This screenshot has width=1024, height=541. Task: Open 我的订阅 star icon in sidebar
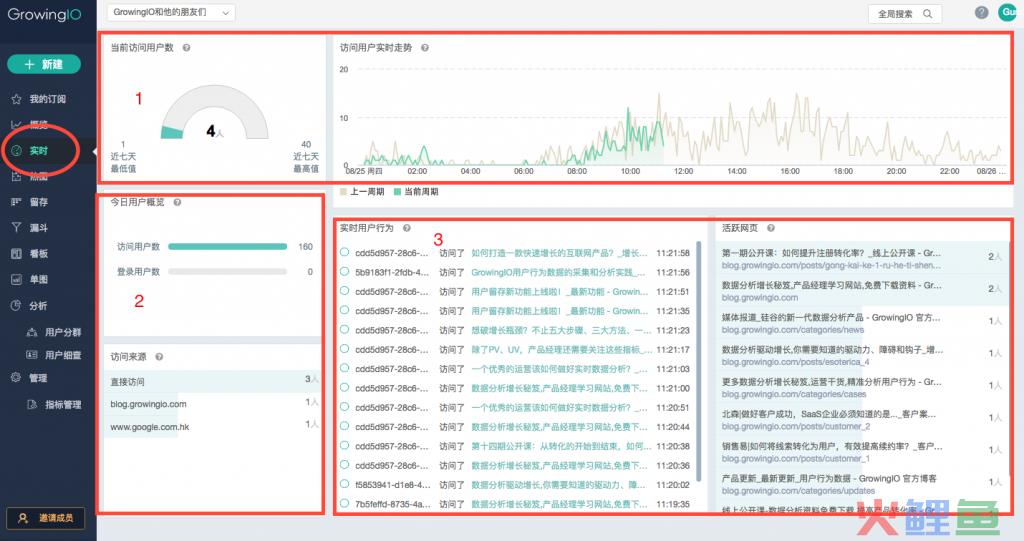(16, 99)
